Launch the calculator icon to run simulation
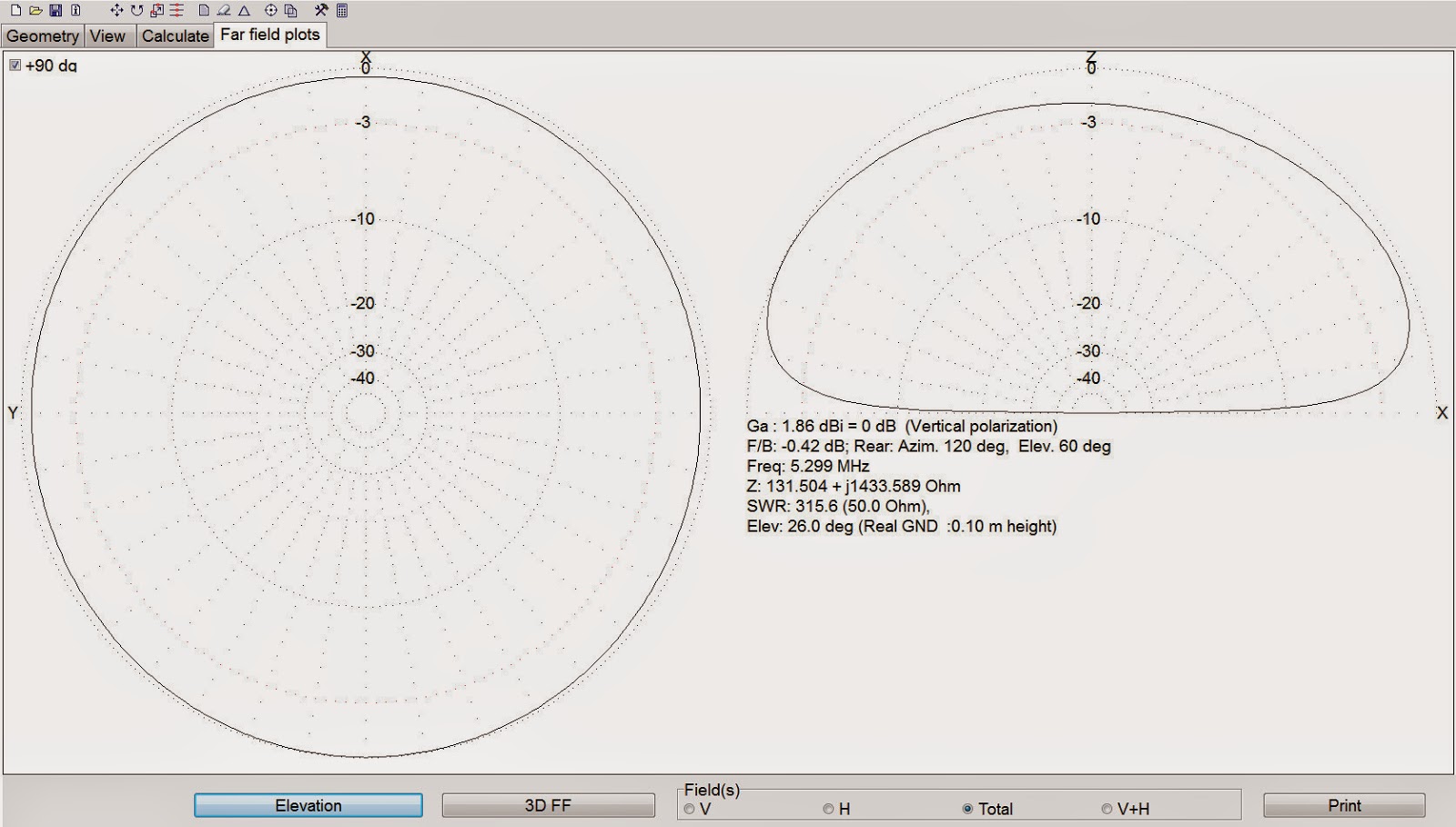The height and width of the screenshot is (827, 1456). [343, 11]
